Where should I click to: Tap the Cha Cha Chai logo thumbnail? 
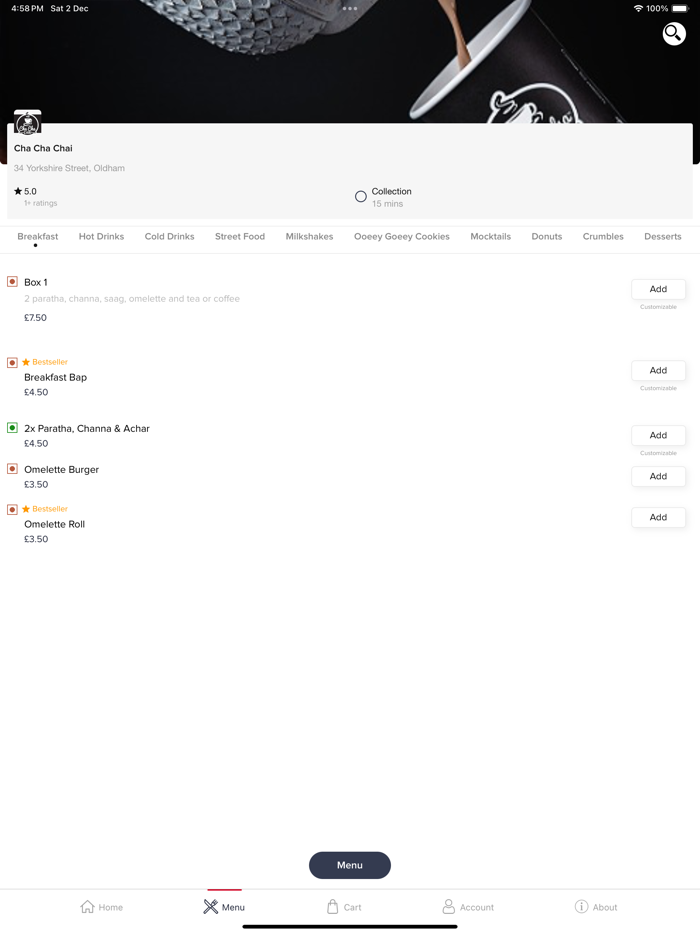click(x=27, y=123)
